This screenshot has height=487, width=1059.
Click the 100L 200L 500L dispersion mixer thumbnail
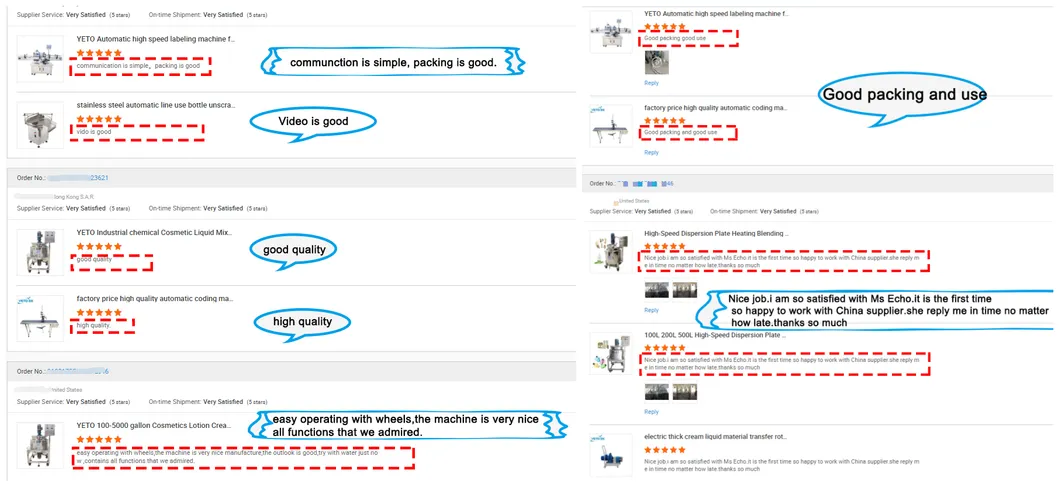pos(611,353)
